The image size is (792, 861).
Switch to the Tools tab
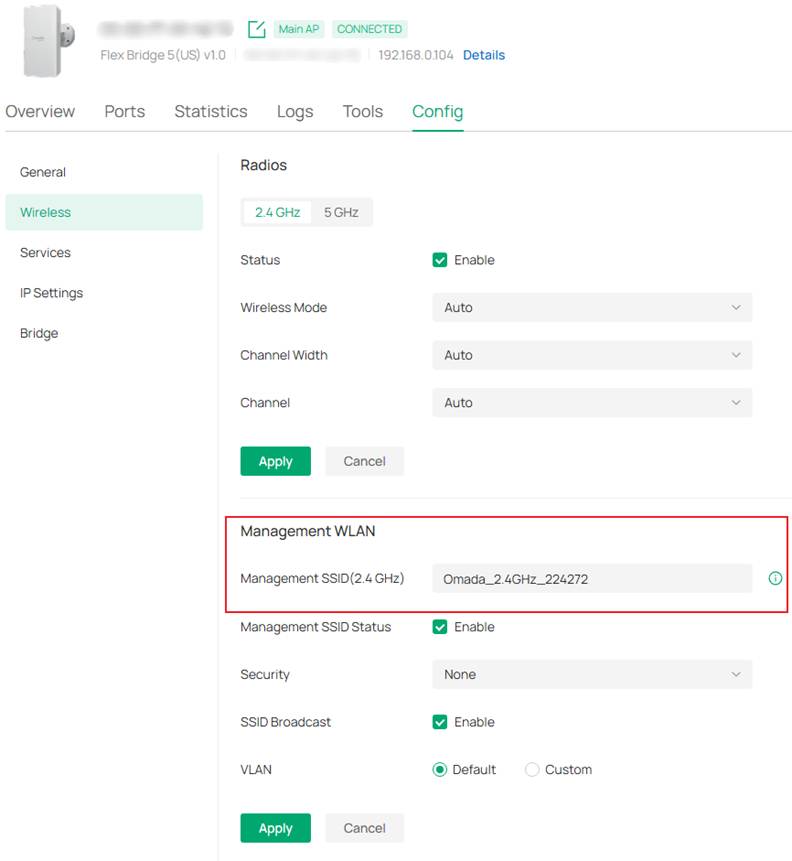[362, 111]
